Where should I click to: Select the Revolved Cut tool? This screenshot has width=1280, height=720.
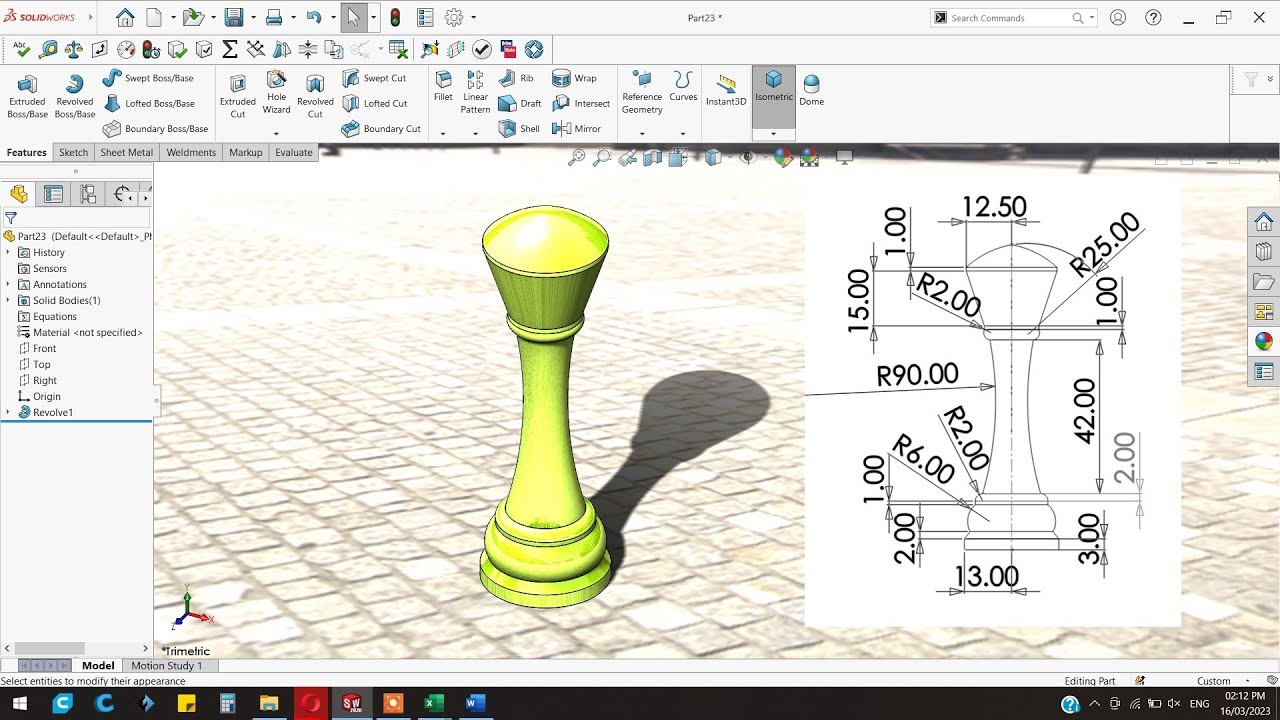pos(315,96)
